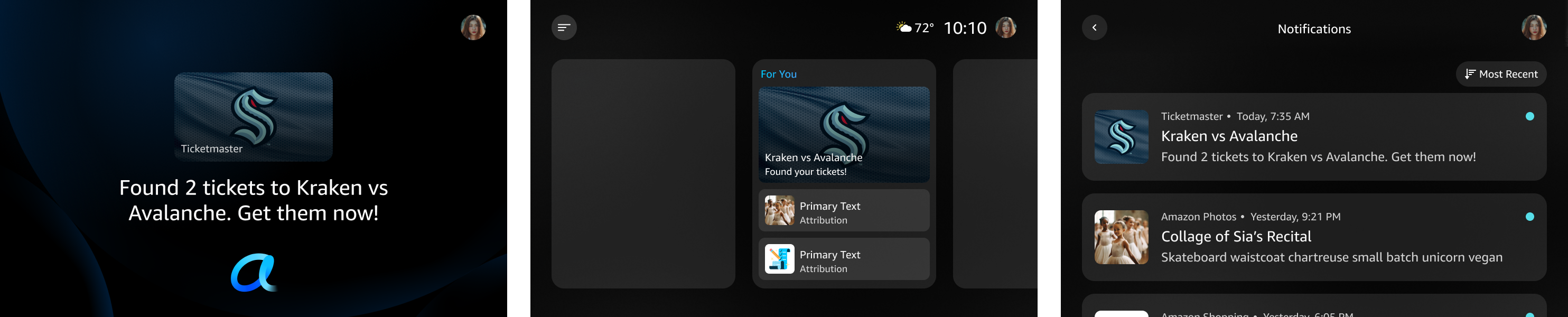Open the Notifications title header
Viewport: 1568px width, 317px height.
click(x=1314, y=29)
